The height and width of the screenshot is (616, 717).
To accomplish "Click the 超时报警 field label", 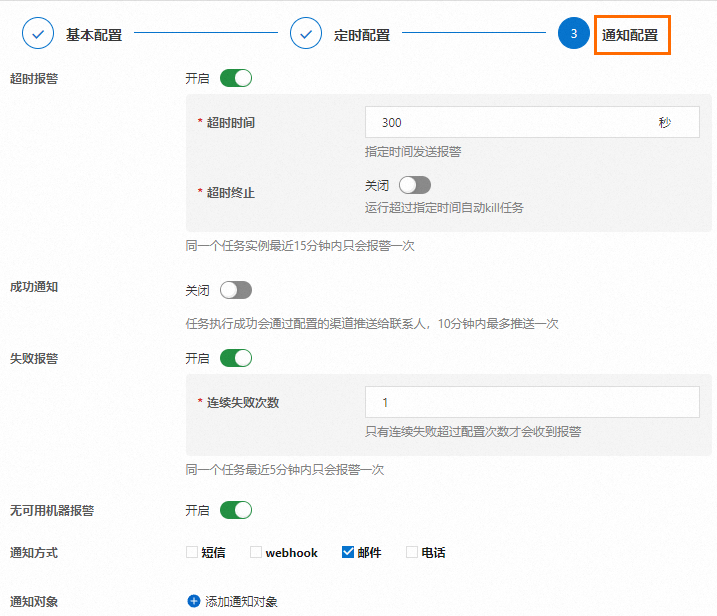I will coord(34,79).
